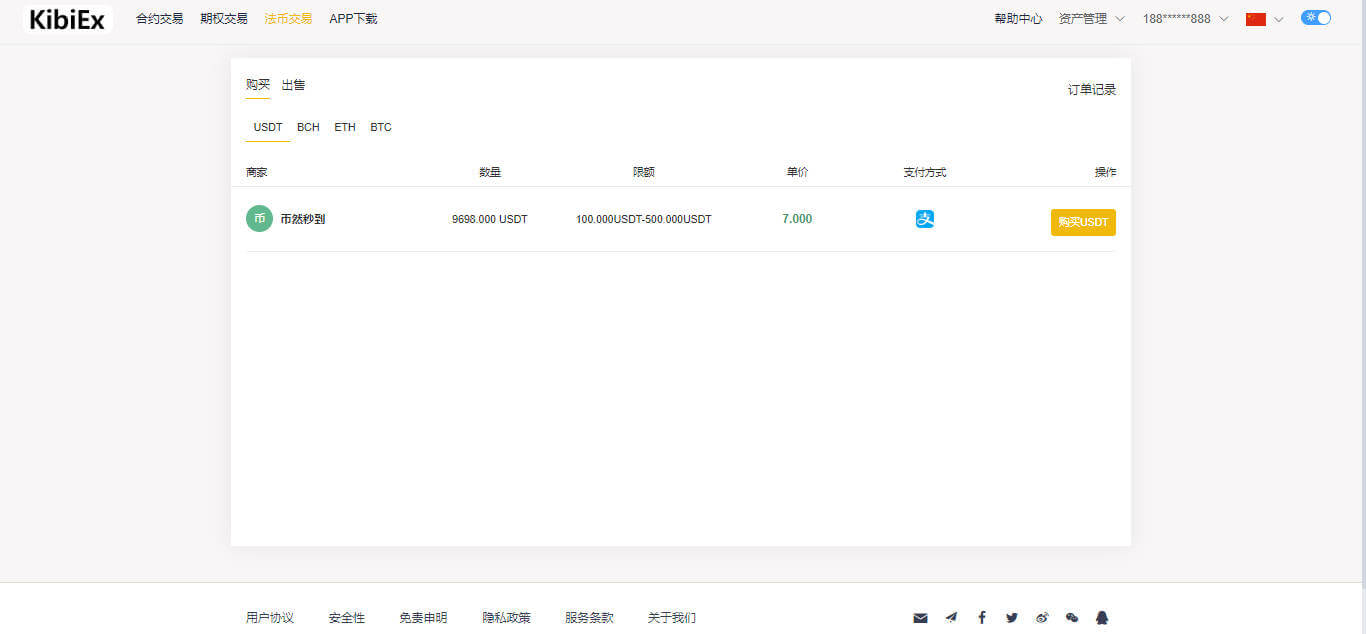Open the Facebook icon in footer
The width and height of the screenshot is (1366, 634).
(981, 618)
